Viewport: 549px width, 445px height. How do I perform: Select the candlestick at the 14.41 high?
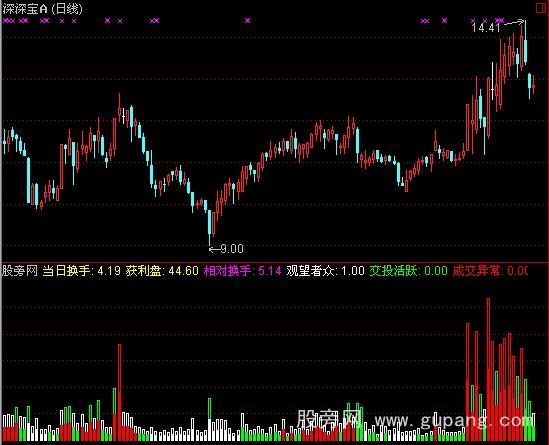tap(525, 43)
